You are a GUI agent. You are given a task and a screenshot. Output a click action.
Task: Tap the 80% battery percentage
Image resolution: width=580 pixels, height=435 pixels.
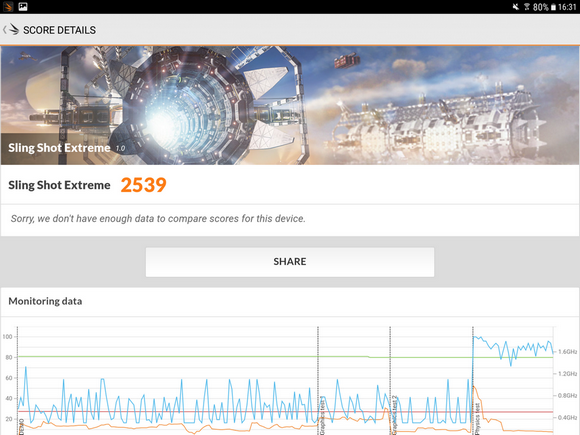point(540,7)
